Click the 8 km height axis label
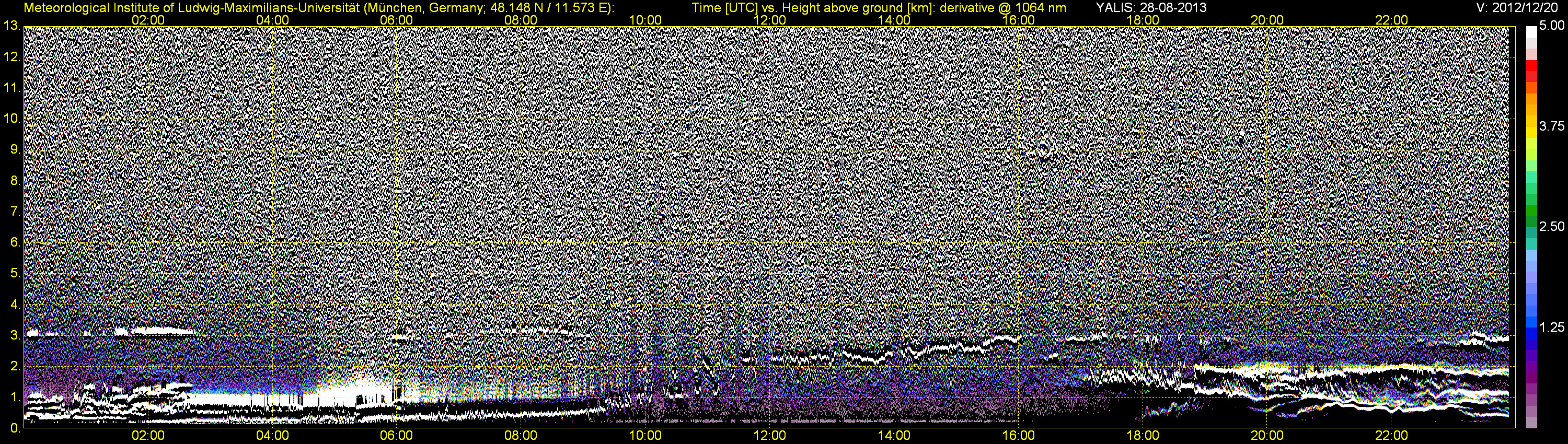This screenshot has height=444, width=1568. 15,181
